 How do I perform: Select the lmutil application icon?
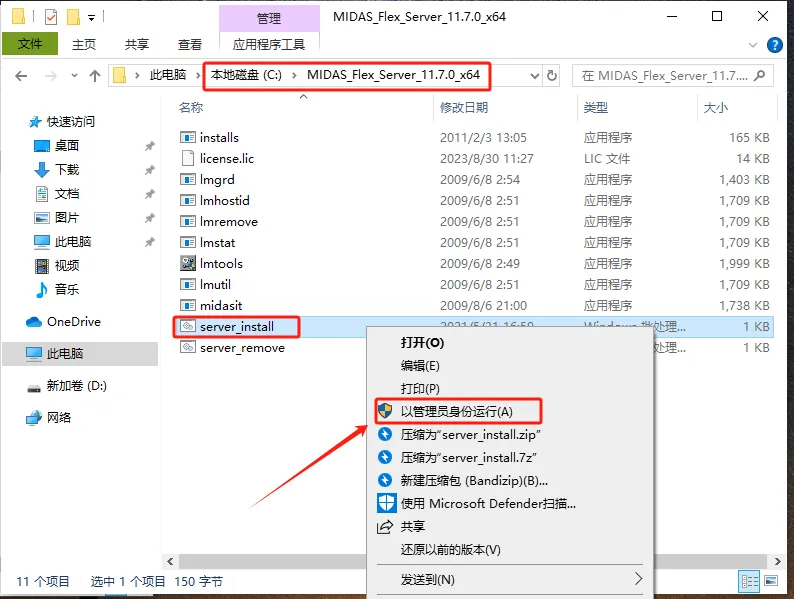click(x=188, y=285)
